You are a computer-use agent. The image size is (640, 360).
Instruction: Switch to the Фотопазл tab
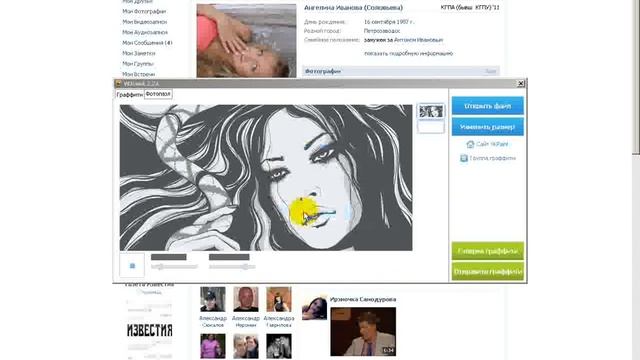pyautogui.click(x=158, y=94)
